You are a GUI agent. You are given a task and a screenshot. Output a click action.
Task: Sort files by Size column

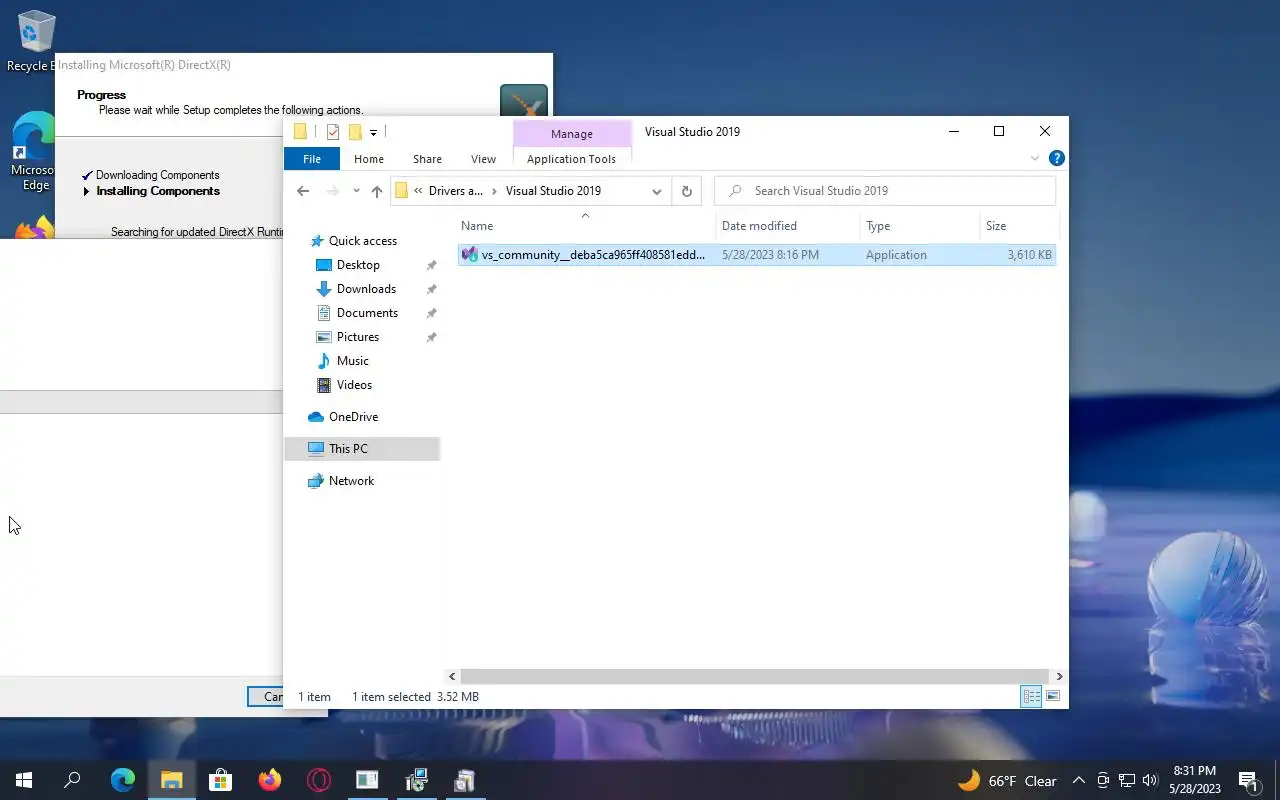click(1018, 226)
